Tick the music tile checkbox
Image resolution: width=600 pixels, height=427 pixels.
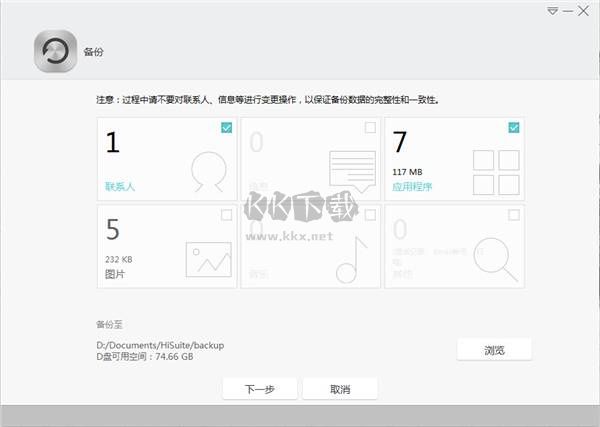click(x=370, y=215)
